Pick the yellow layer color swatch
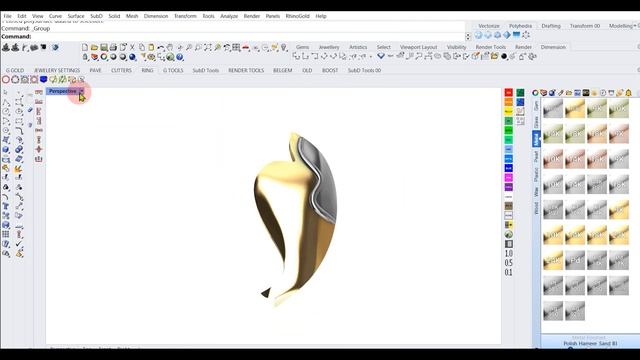This screenshot has width=640, height=360. coord(509,111)
